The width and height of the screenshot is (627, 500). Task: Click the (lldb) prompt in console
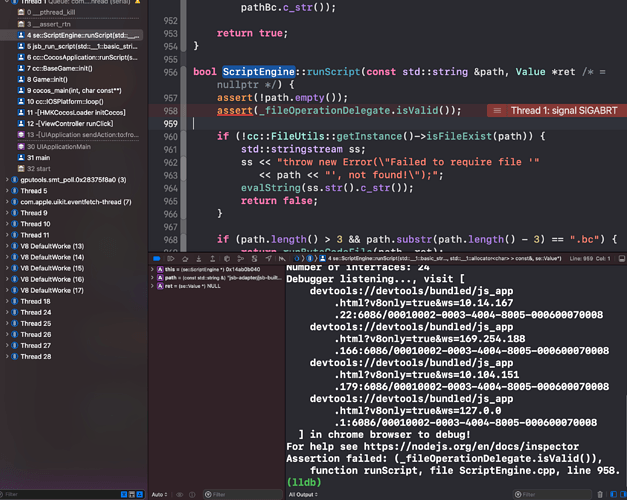tap(304, 482)
